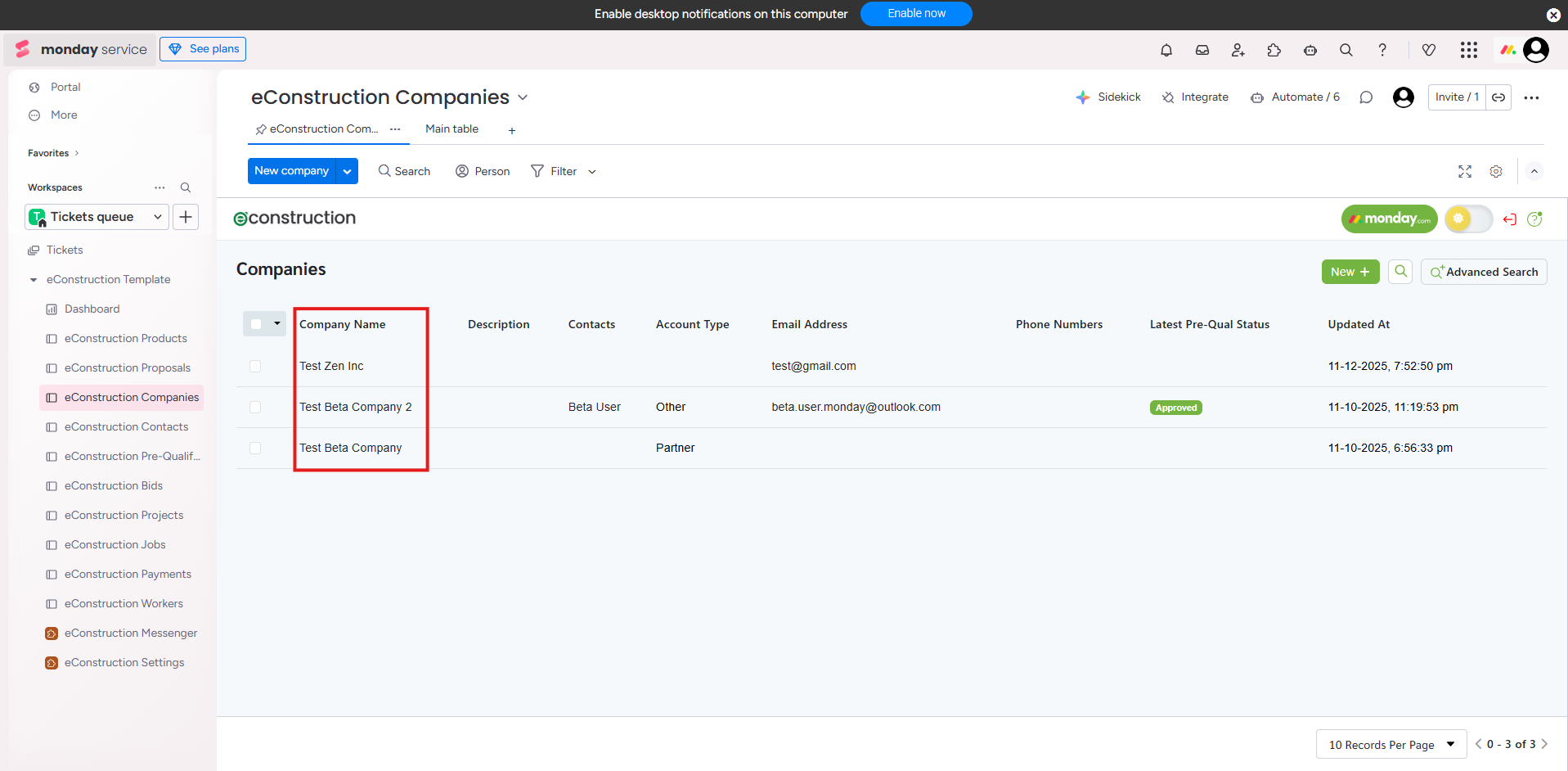Expand the Tickets queue workspace dropdown
This screenshot has width=1568, height=771.
click(157, 217)
